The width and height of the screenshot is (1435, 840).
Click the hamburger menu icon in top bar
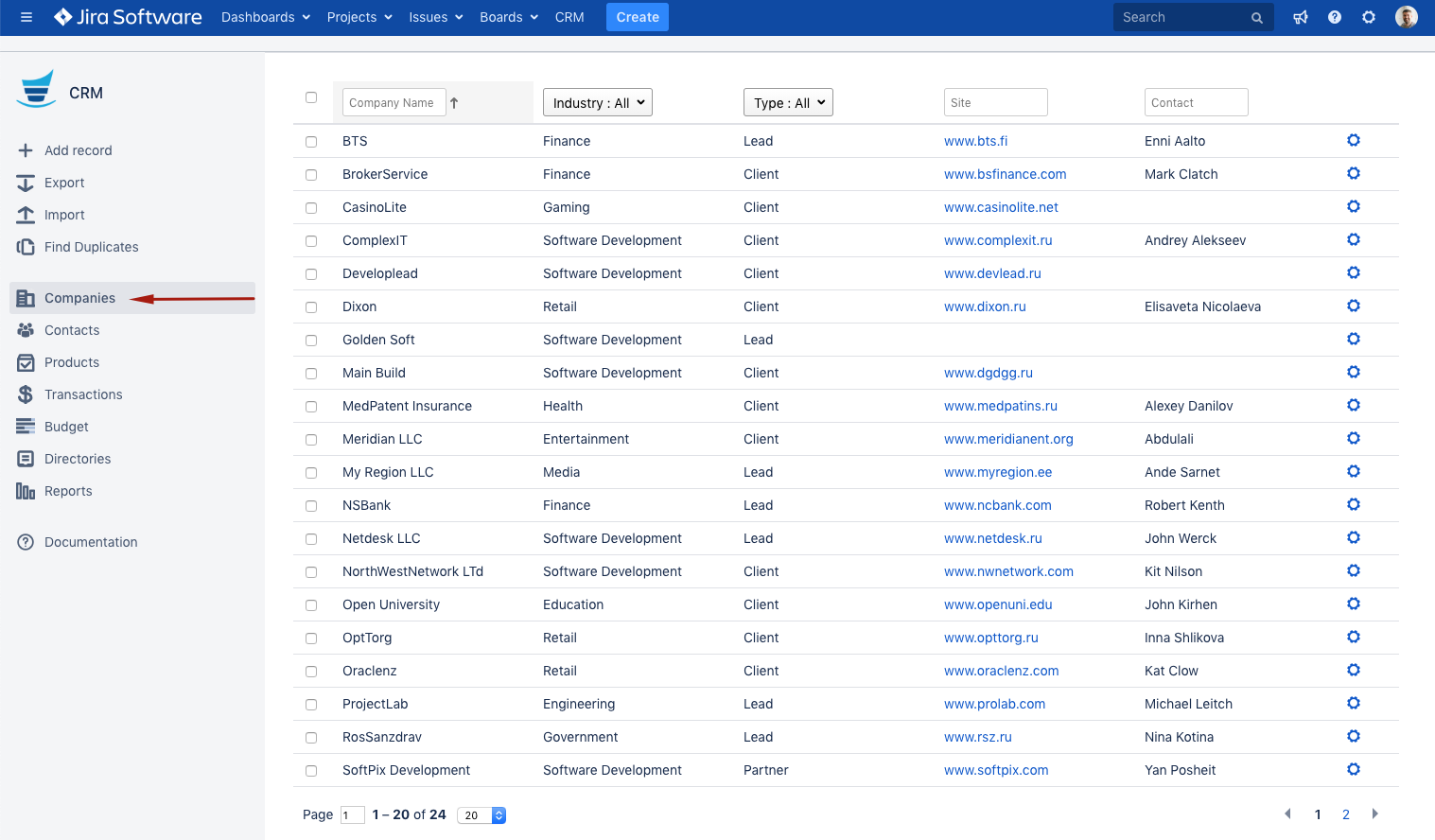pyautogui.click(x=26, y=17)
